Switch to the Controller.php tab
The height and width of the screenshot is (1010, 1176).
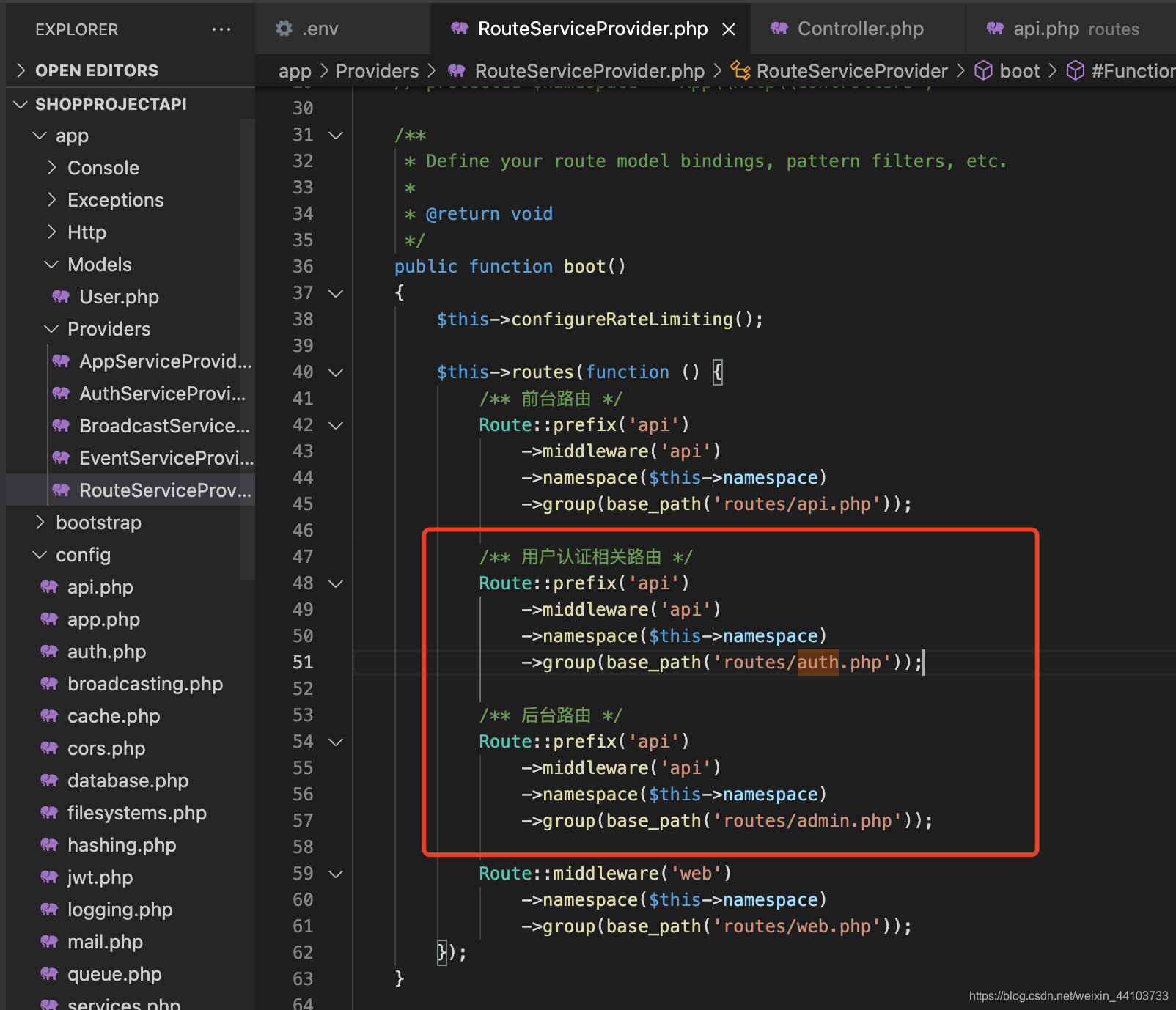(859, 29)
